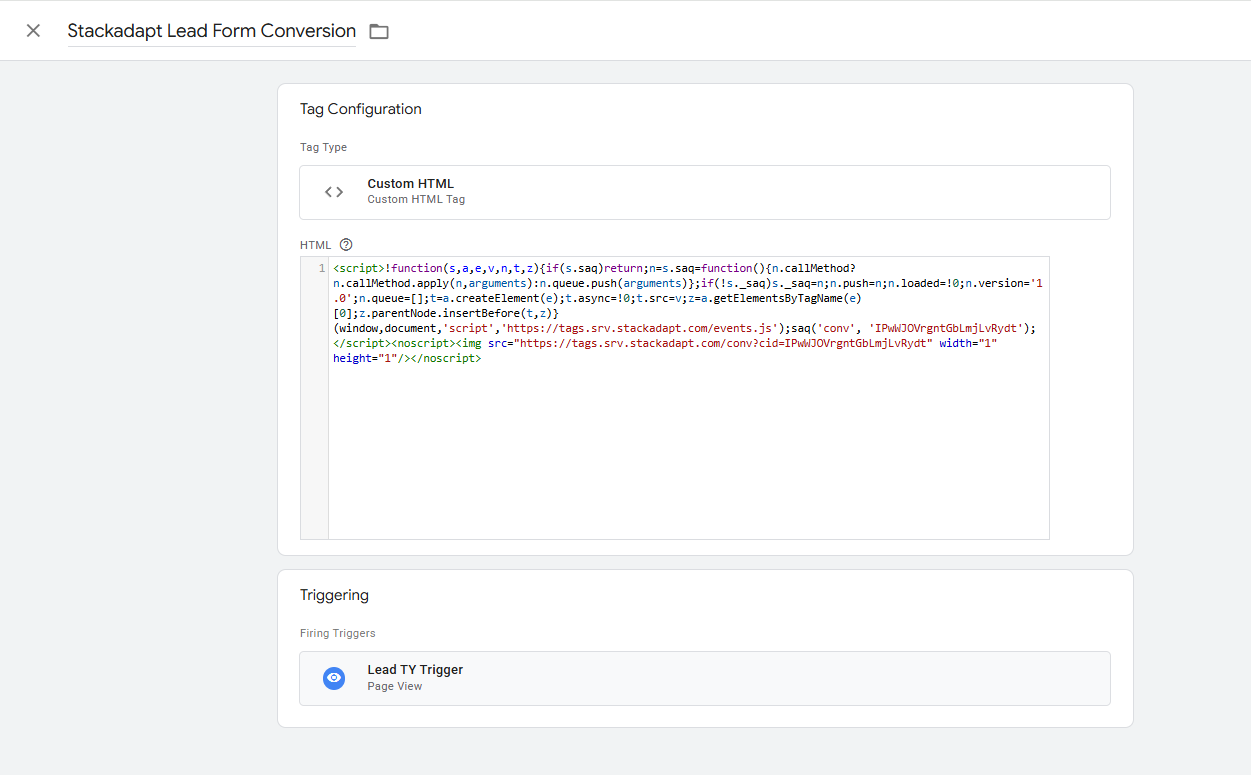Screen dimensions: 1251x775
Task: Click the Triggering section heading
Action: (x=334, y=595)
